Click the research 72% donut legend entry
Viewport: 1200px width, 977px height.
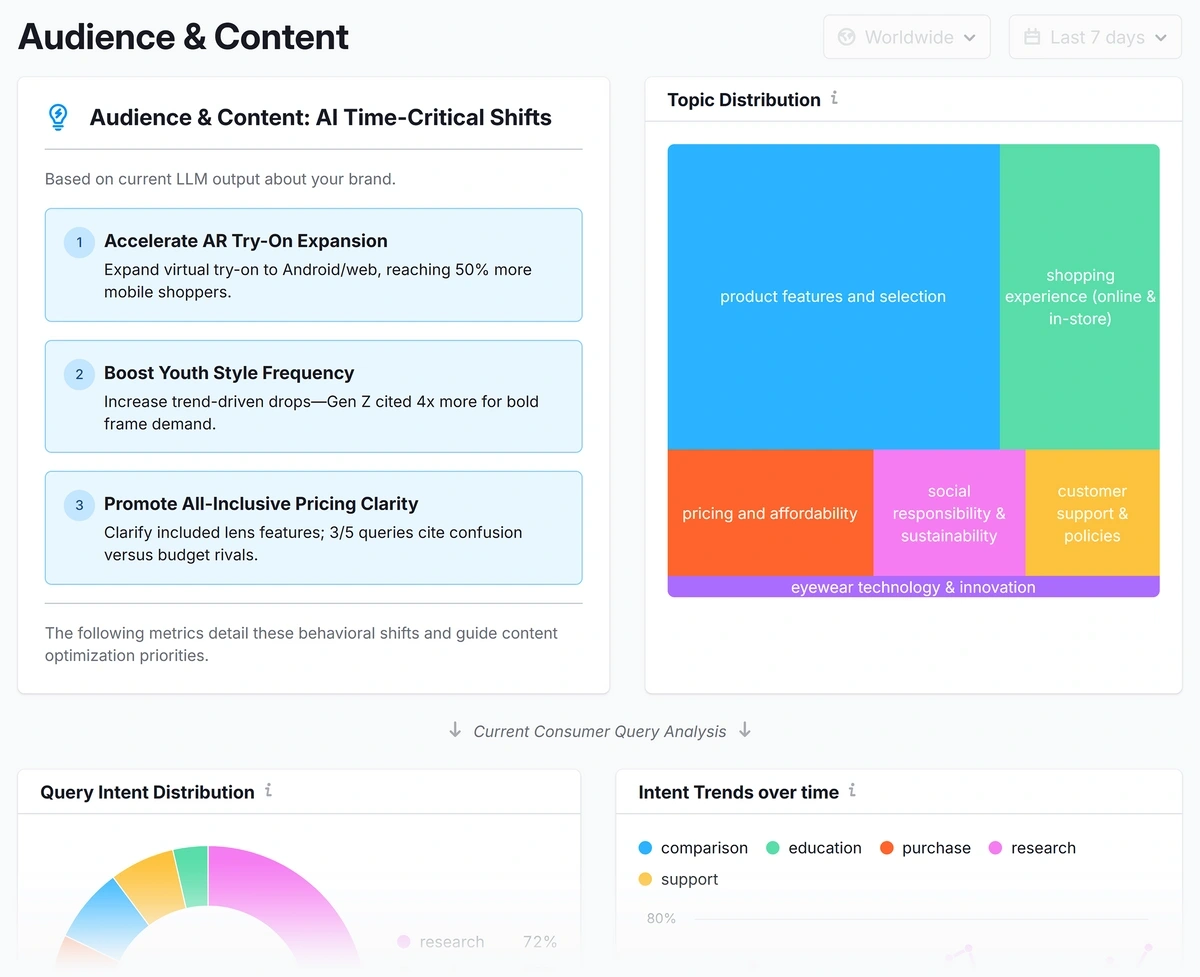pyautogui.click(x=477, y=942)
